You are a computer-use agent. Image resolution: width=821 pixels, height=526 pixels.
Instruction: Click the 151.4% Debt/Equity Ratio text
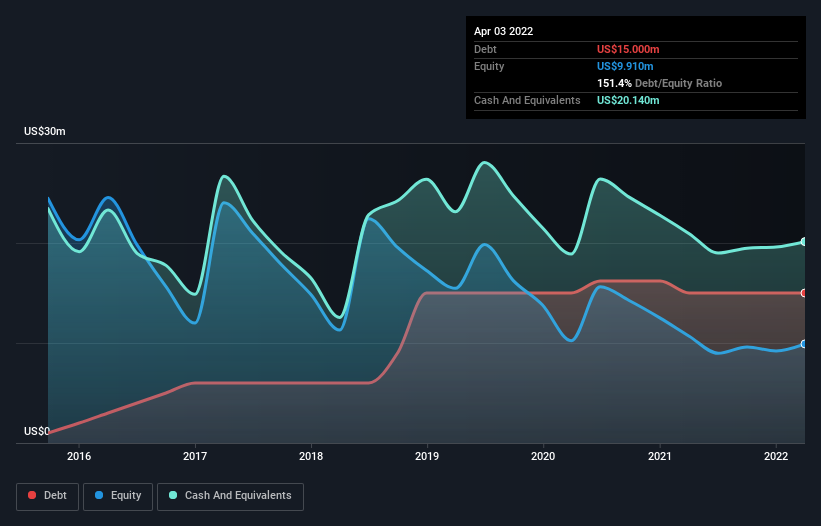tap(659, 83)
